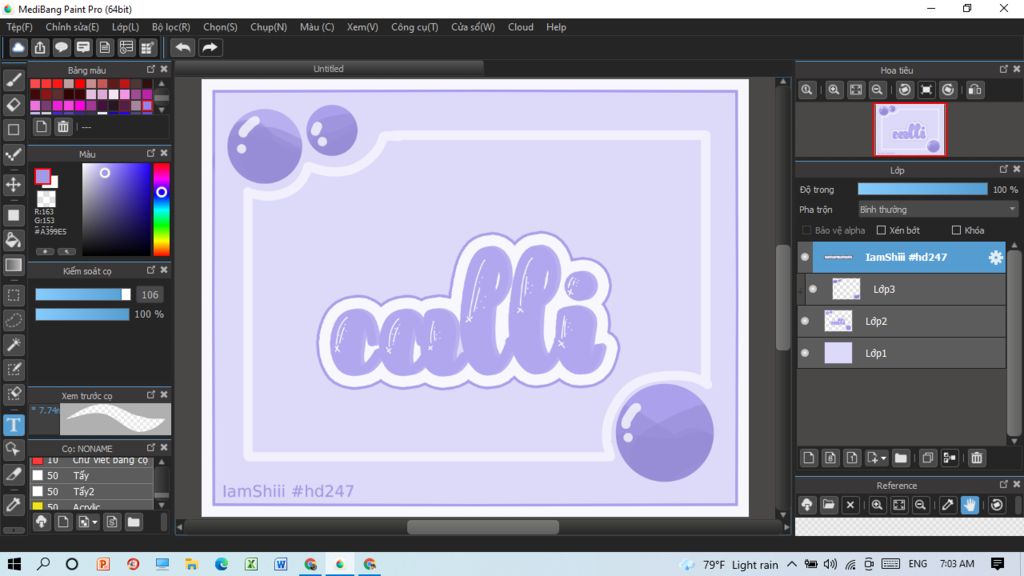This screenshot has height=576, width=1024.
Task: Select the Bucket fill tool
Action: (13, 240)
